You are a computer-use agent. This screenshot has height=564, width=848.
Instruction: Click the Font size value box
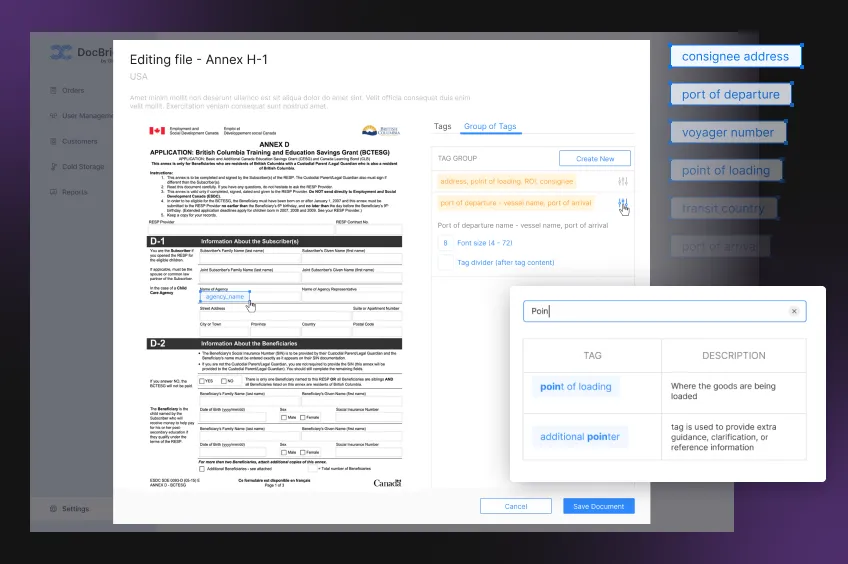445,243
